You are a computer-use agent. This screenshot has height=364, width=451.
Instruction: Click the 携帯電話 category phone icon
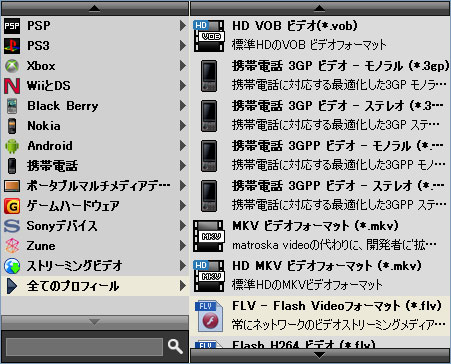(x=12, y=166)
